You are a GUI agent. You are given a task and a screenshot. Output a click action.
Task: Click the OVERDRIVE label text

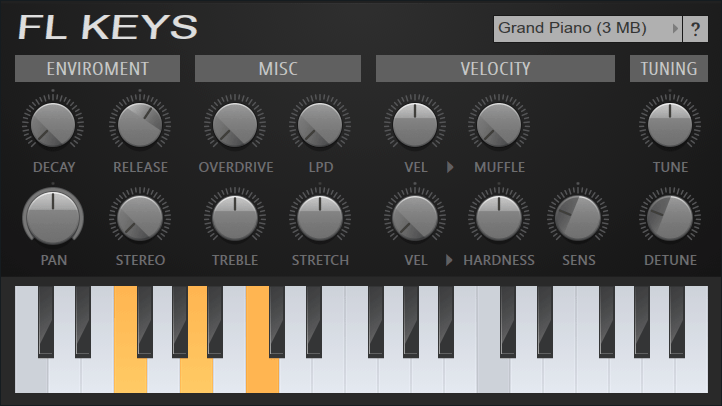(x=236, y=167)
